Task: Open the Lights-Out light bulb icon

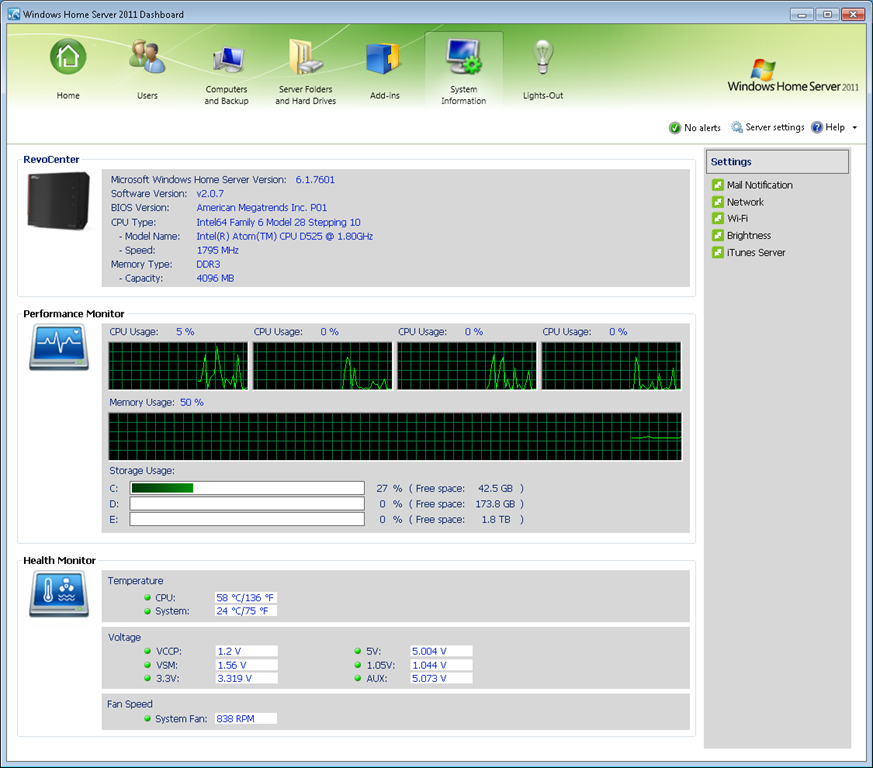Action: (542, 57)
